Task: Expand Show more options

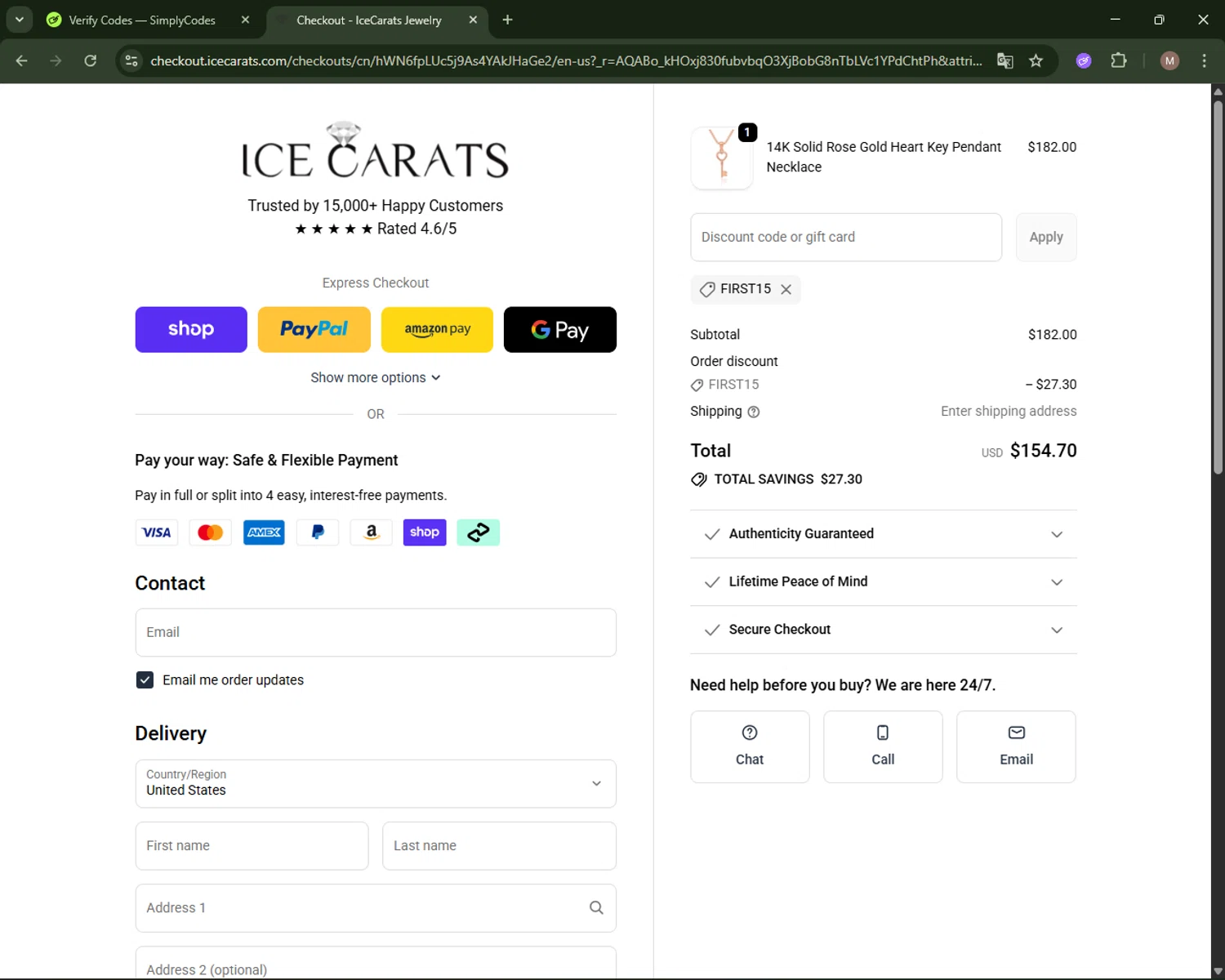Action: (x=376, y=377)
